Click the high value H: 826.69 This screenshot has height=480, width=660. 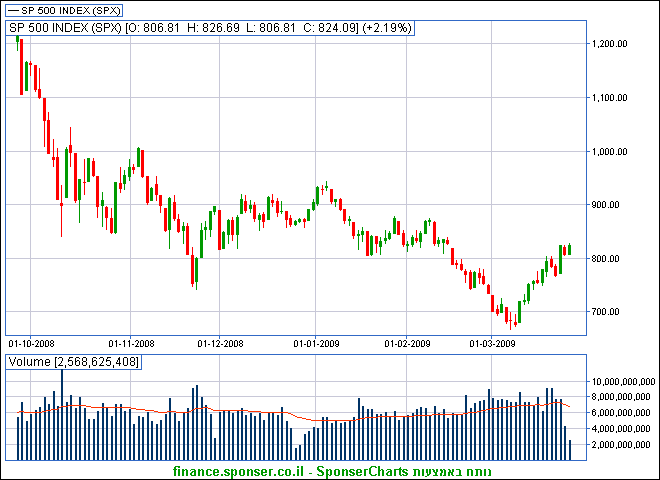coord(213,28)
